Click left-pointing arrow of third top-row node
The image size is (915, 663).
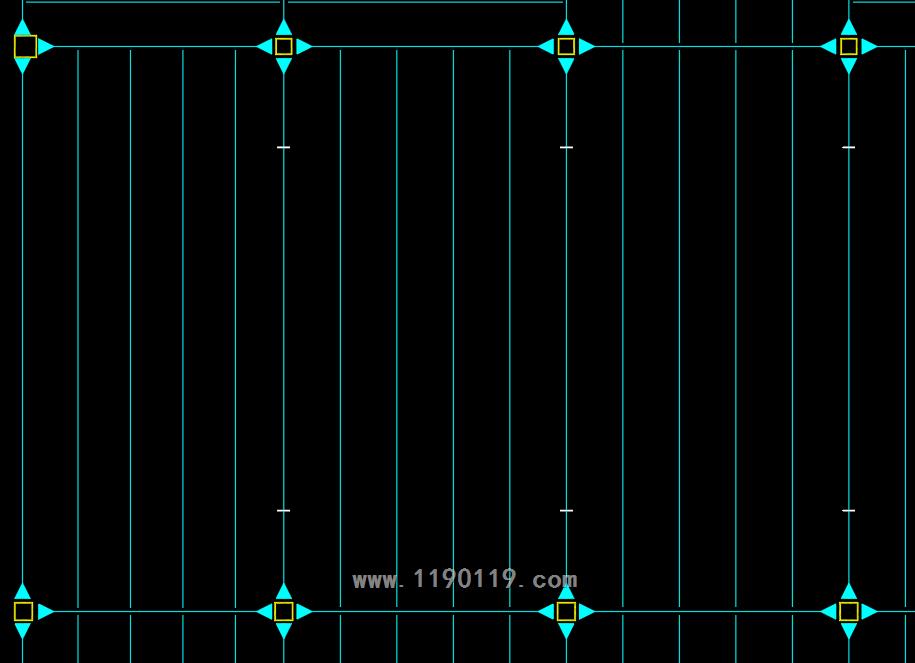546,46
